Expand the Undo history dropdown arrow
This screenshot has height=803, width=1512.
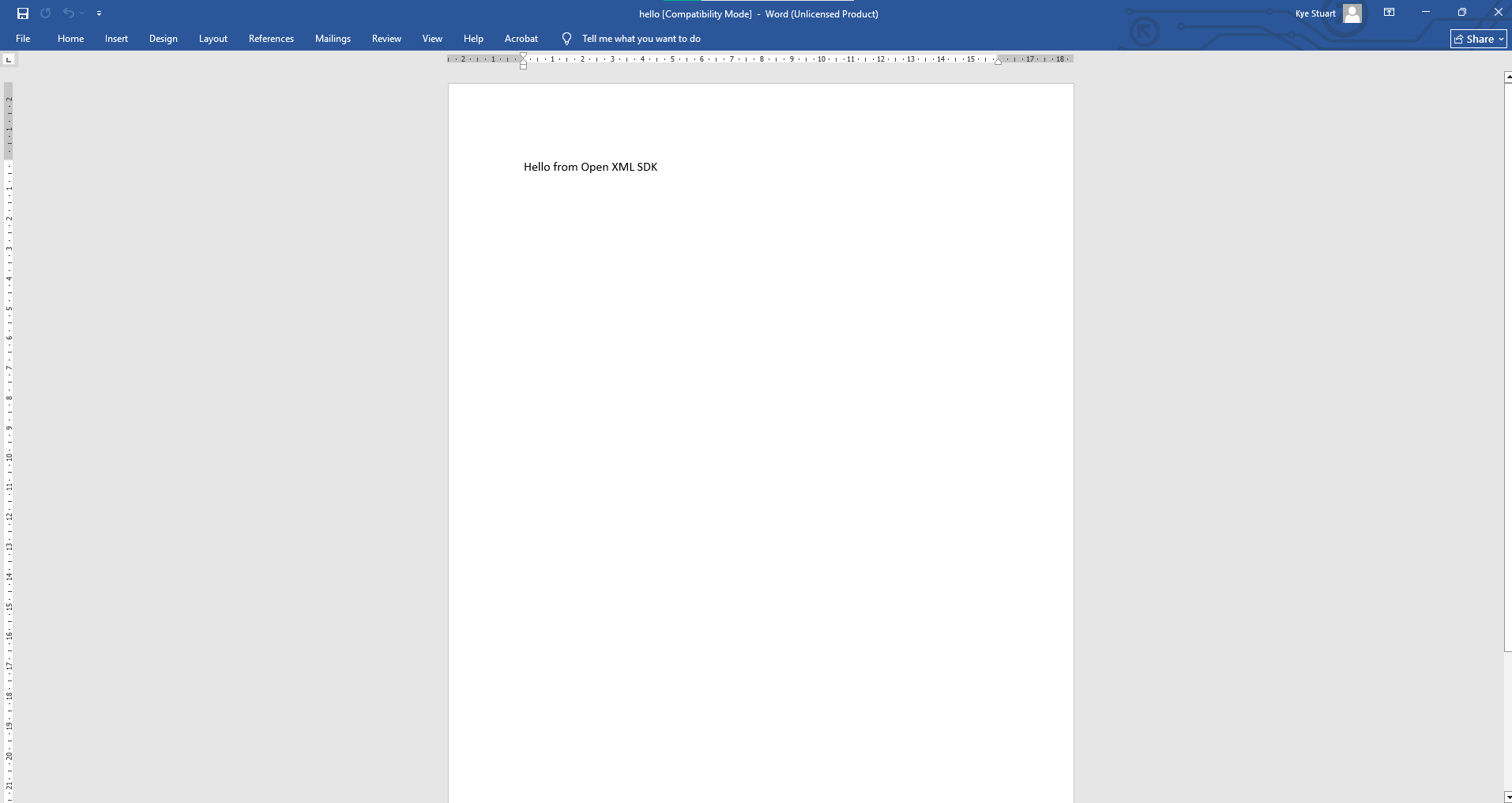(82, 13)
